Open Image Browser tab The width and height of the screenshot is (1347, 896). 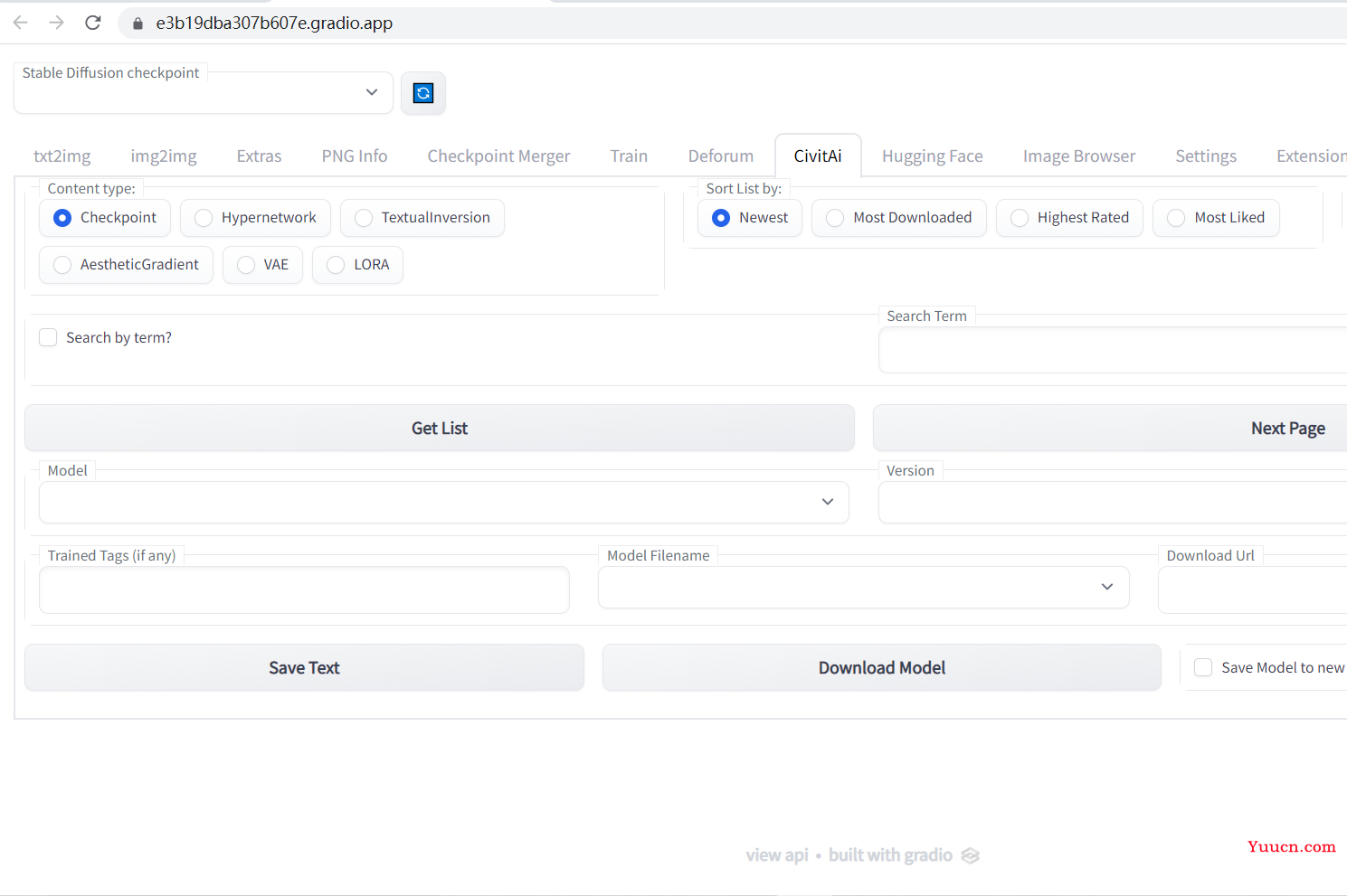click(1079, 156)
